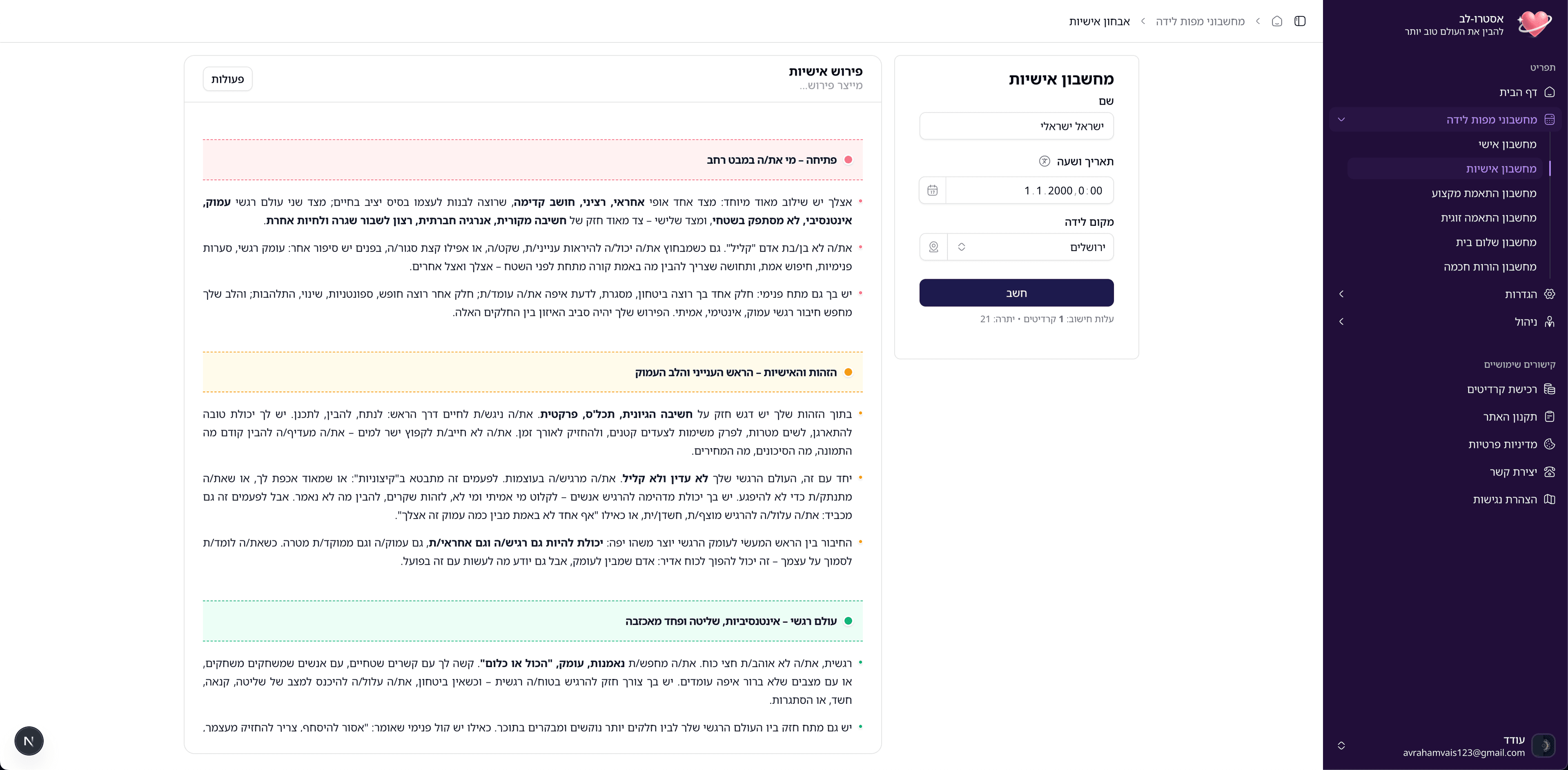Collapse the מחשבוני מפות לידה sidebar group
The width and height of the screenshot is (1568, 770).
1341,120
